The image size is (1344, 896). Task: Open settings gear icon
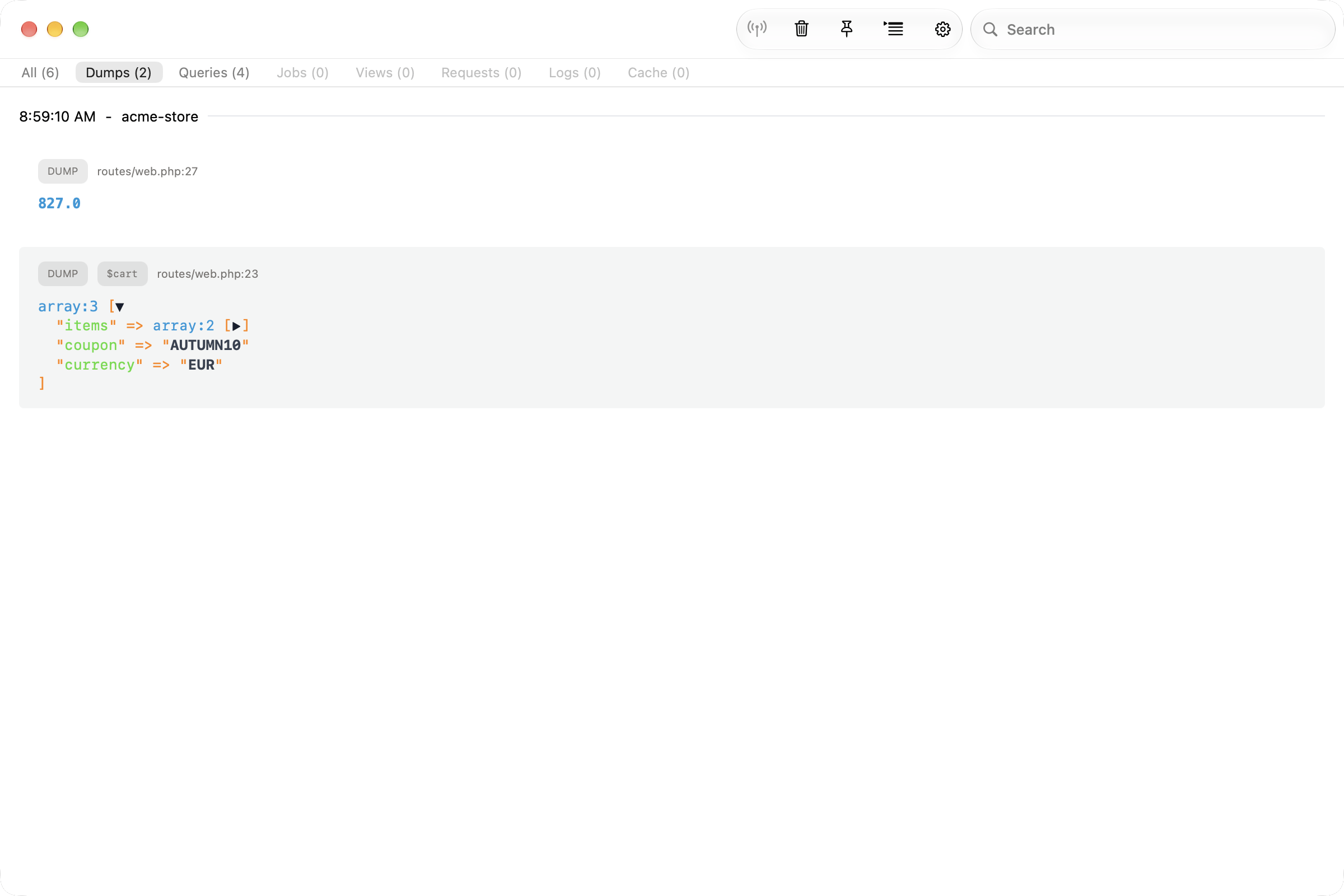(943, 29)
